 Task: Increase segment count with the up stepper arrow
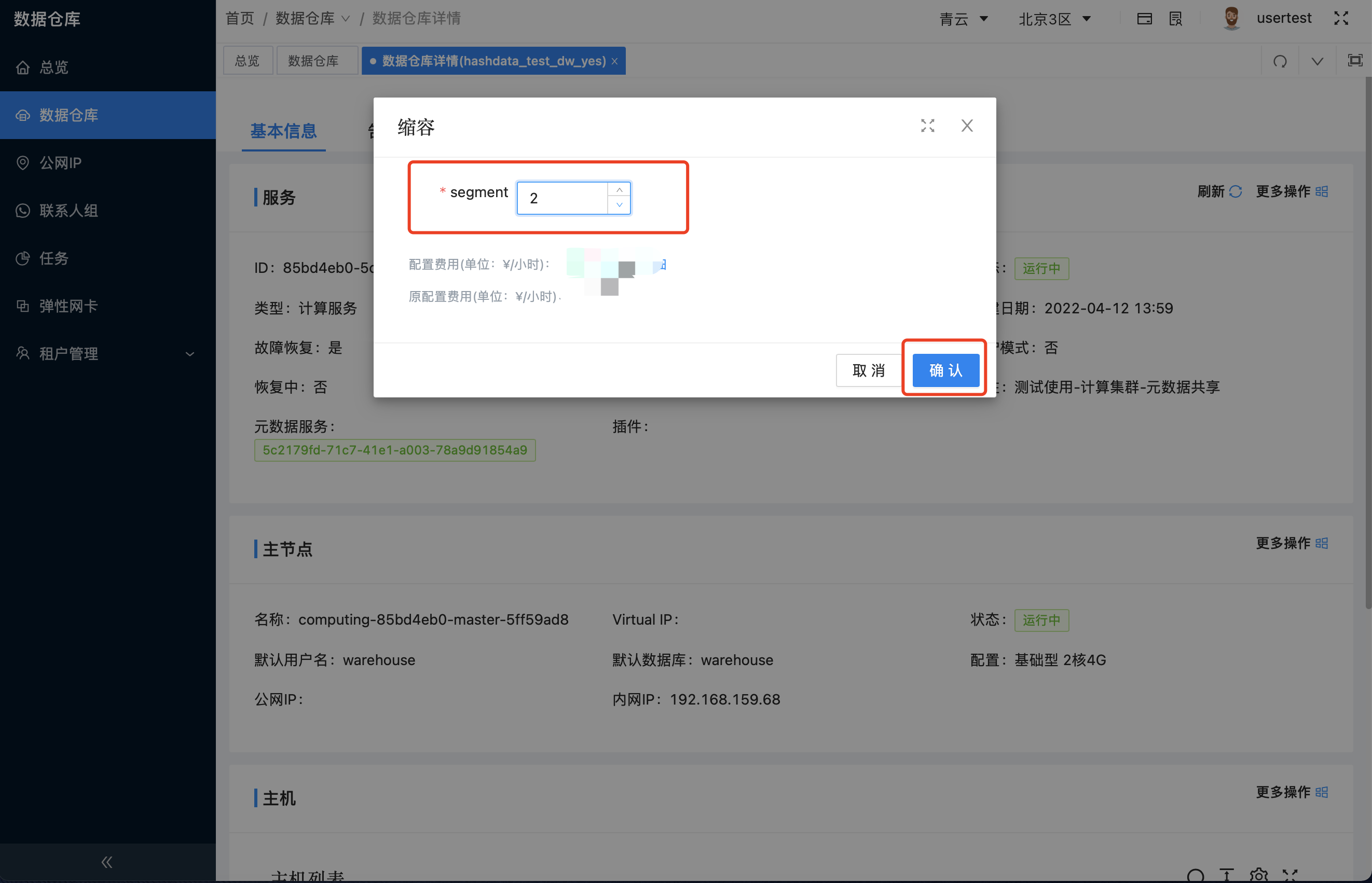619,190
